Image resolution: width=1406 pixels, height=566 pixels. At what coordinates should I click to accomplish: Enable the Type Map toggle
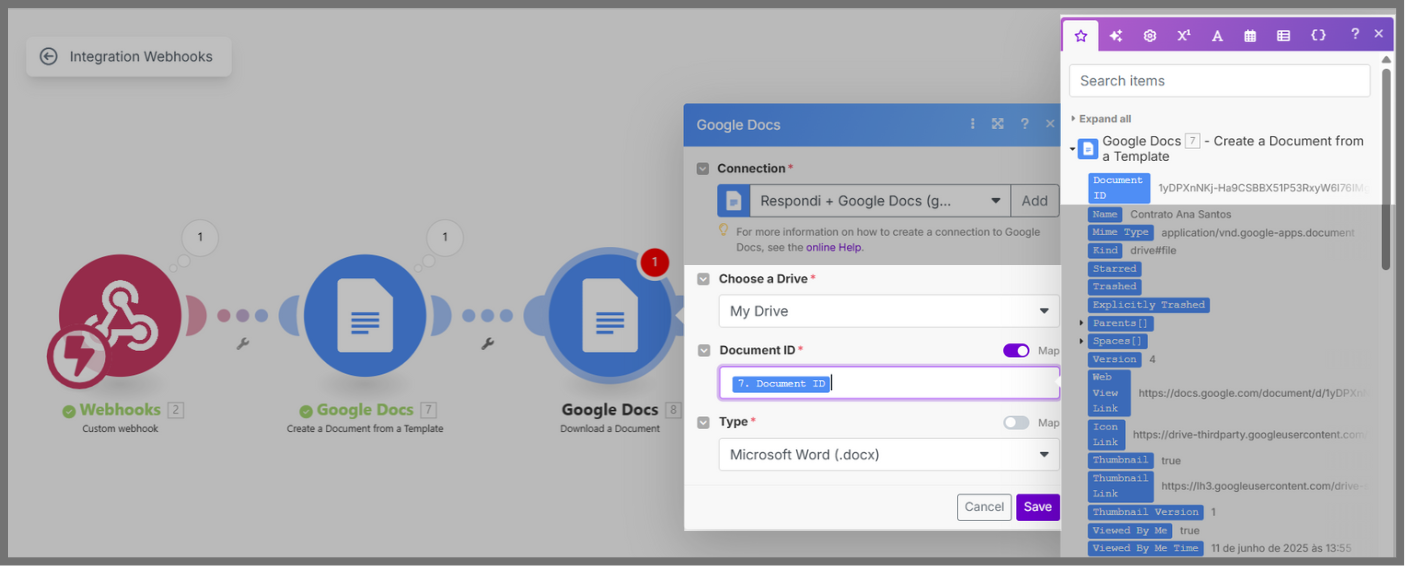pyautogui.click(x=1016, y=423)
